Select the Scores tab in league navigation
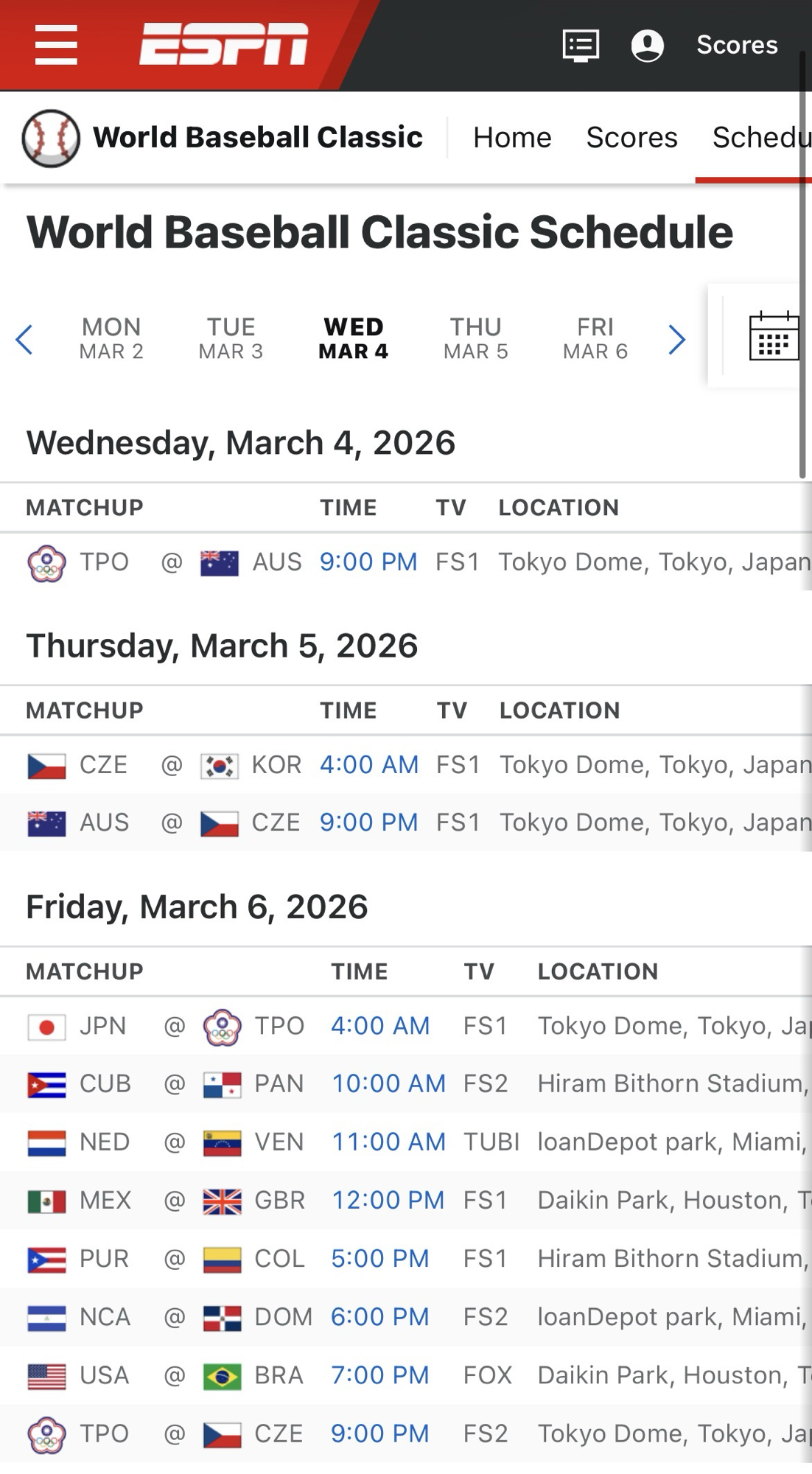 click(631, 138)
